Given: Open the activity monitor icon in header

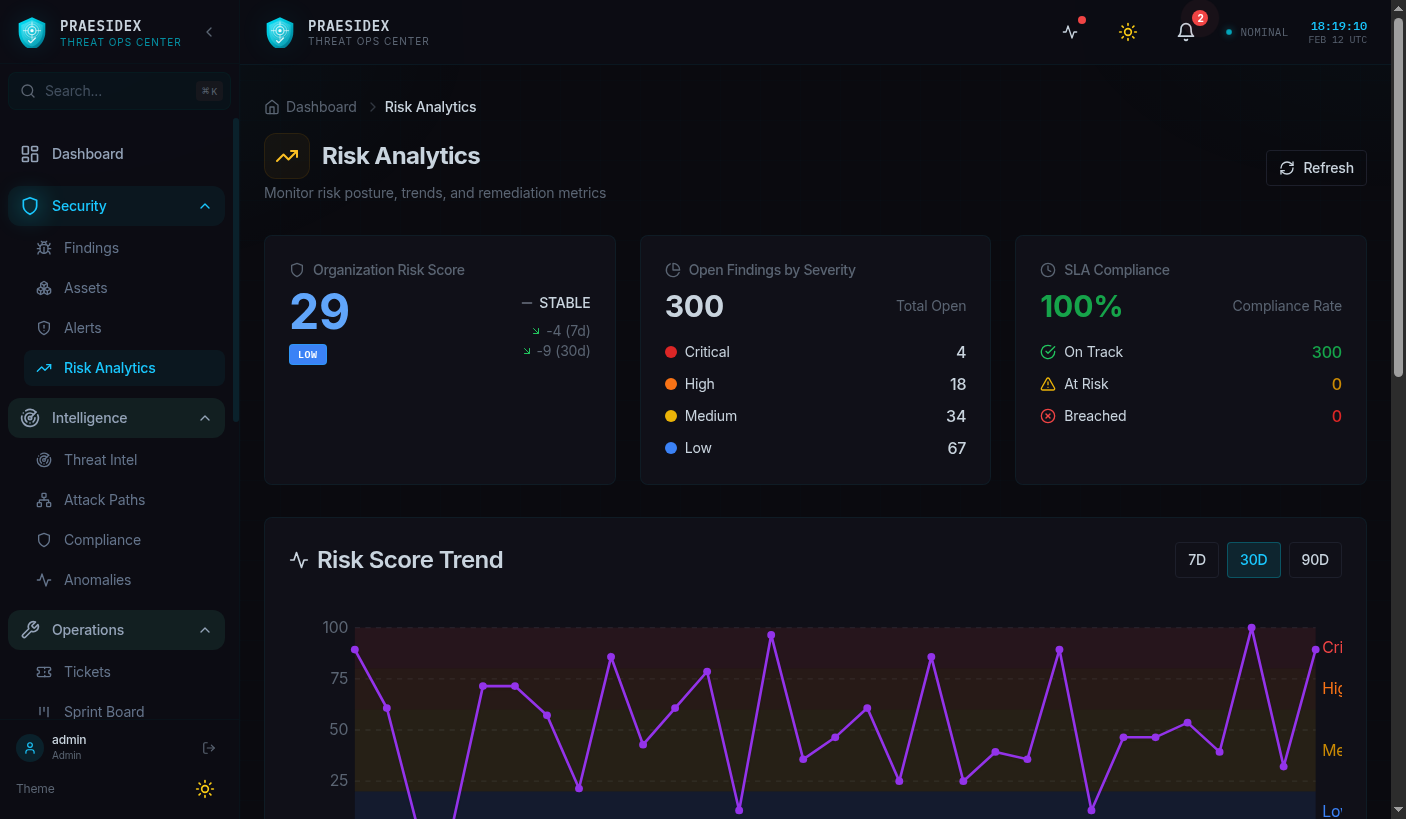Looking at the screenshot, I should [x=1070, y=31].
